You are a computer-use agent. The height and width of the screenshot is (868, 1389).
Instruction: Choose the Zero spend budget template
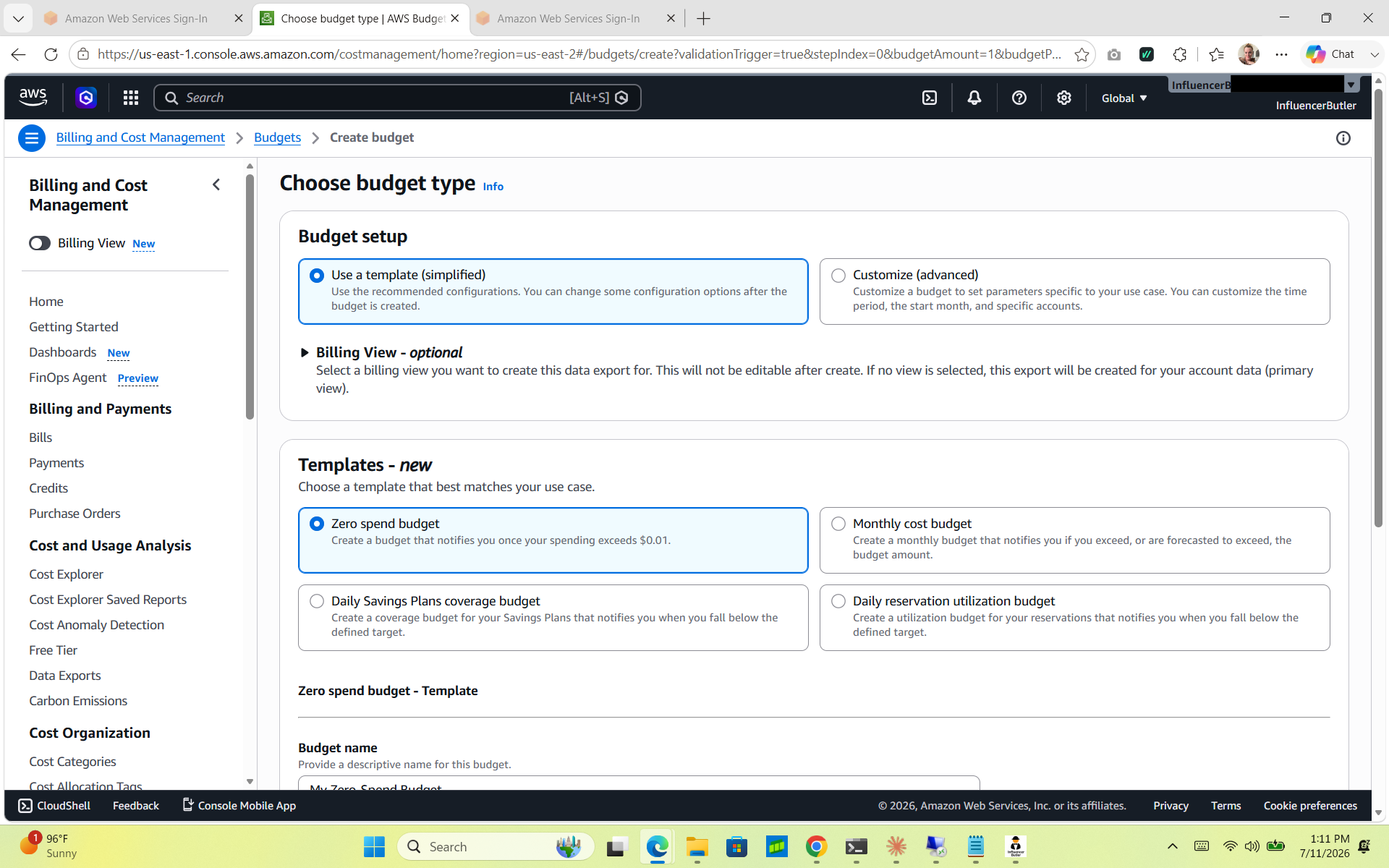point(553,540)
